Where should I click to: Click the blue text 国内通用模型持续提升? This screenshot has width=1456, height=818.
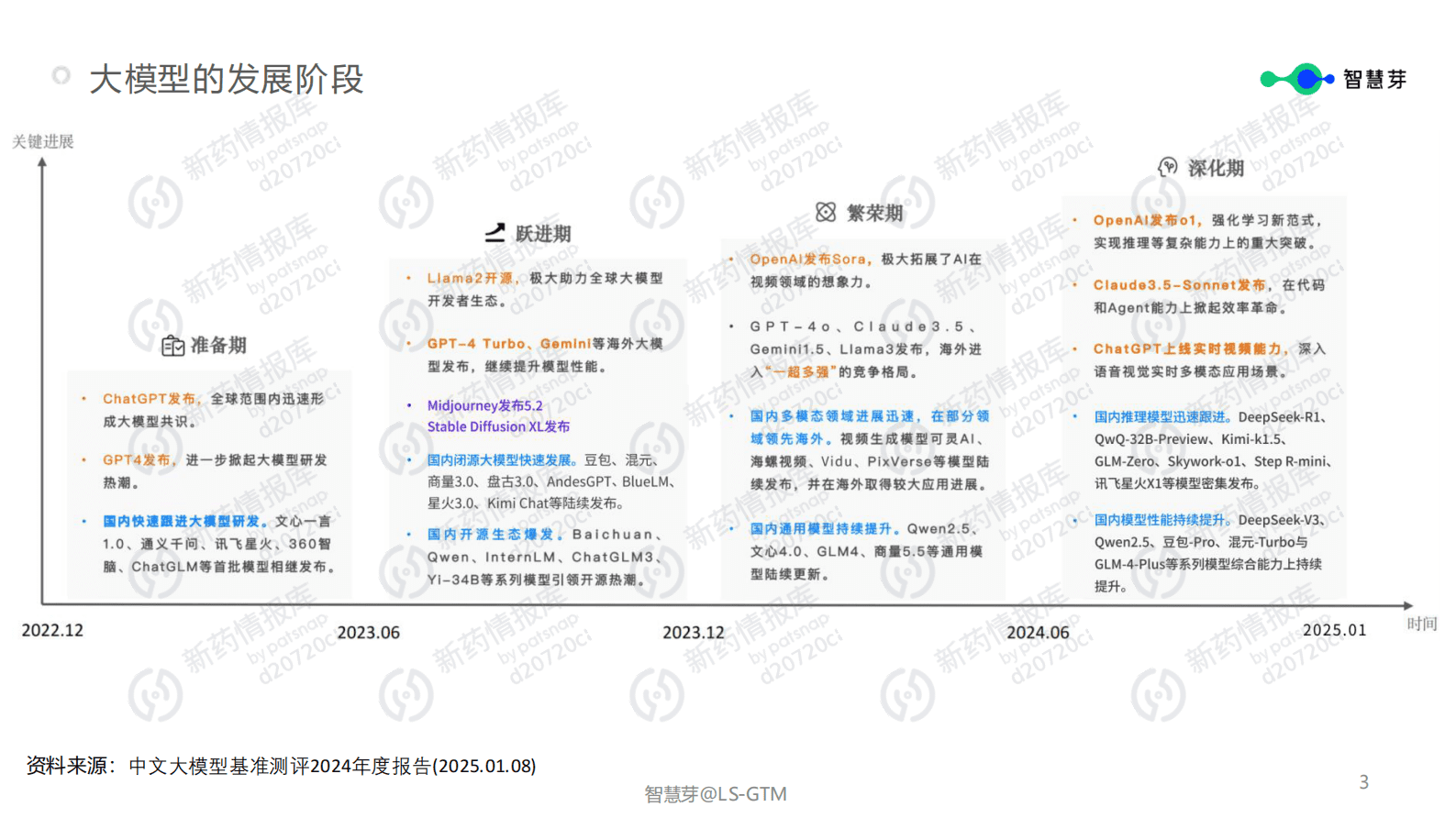tap(823, 529)
